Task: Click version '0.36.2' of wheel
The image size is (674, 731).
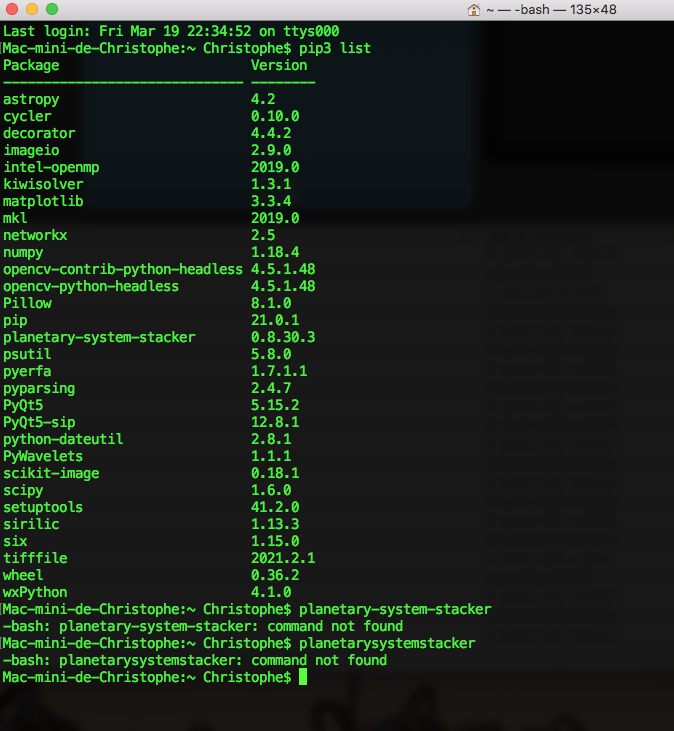Action: click(x=275, y=575)
